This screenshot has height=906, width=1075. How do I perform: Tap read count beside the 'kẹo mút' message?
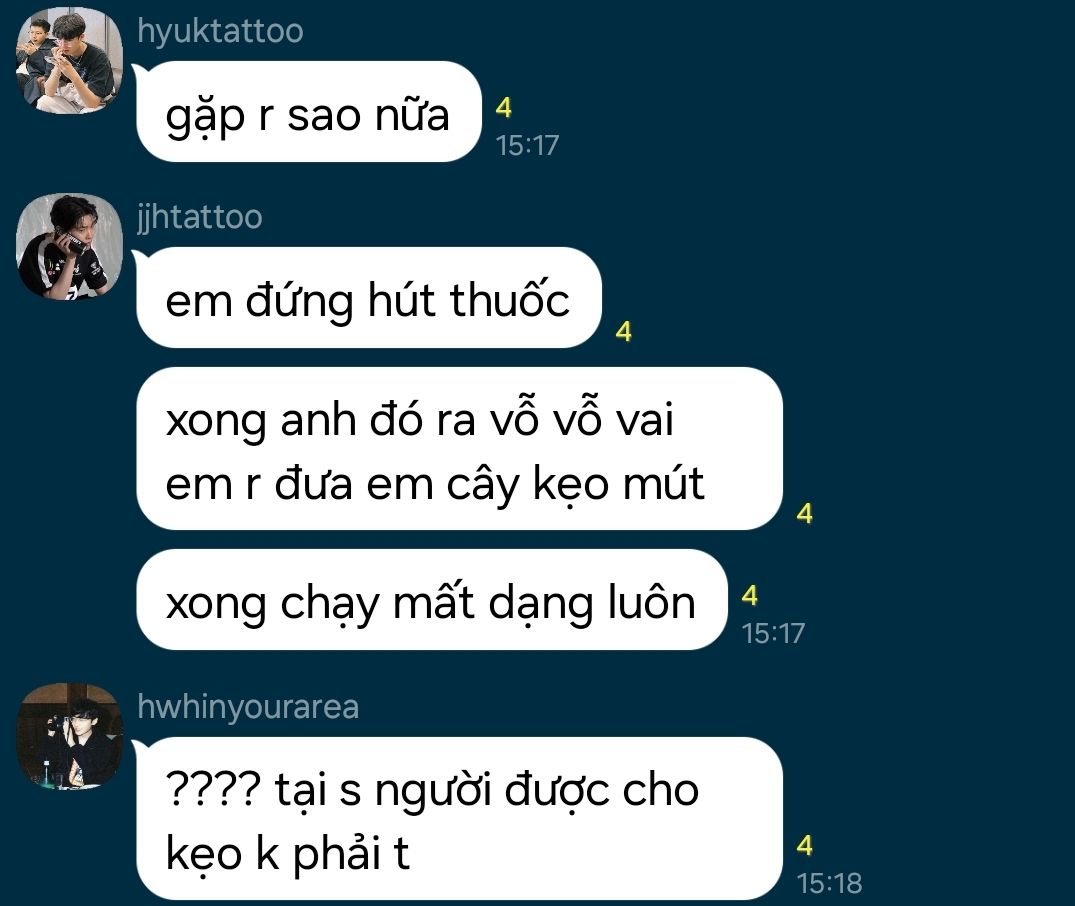pos(805,513)
